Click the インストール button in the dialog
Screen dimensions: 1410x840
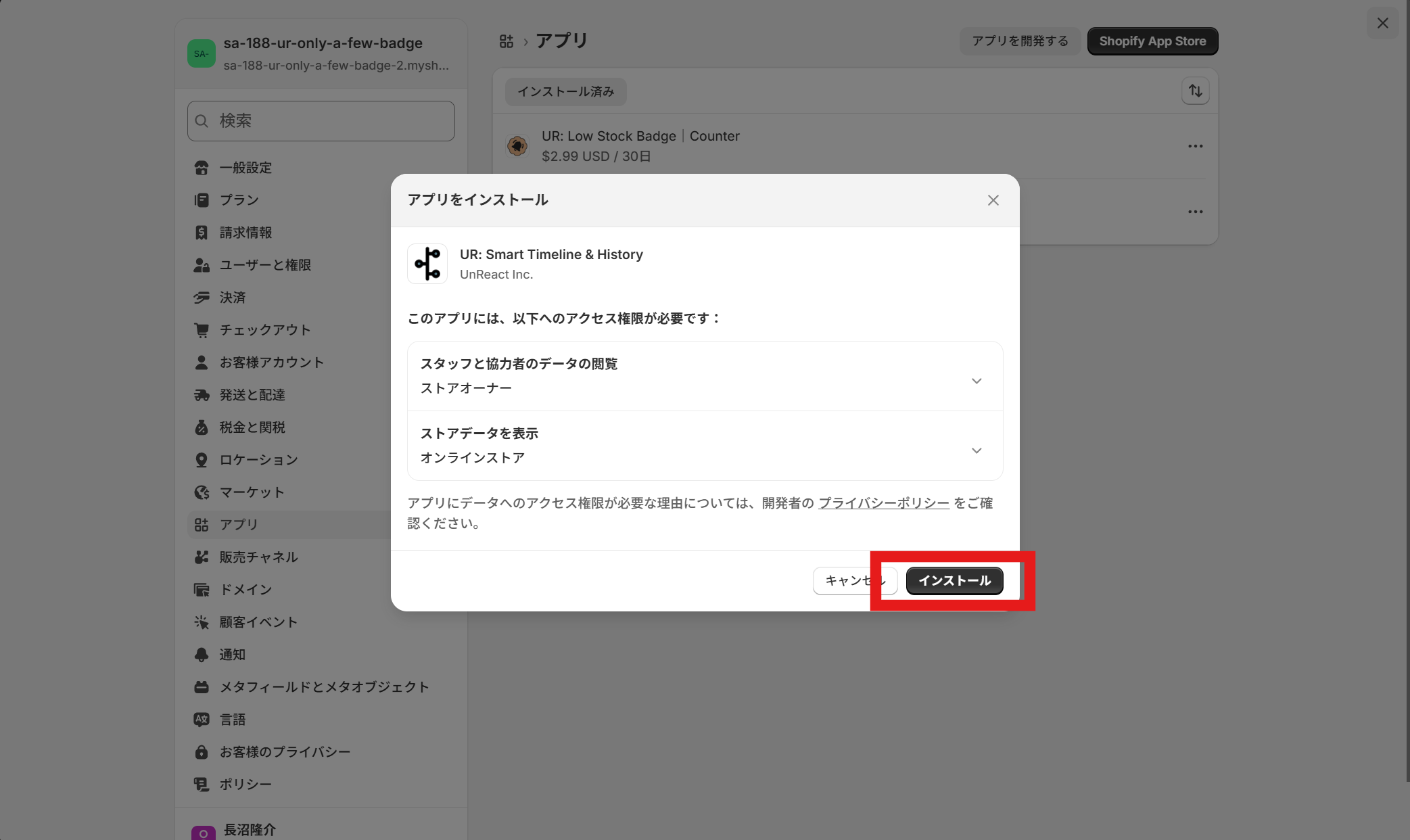(x=954, y=580)
